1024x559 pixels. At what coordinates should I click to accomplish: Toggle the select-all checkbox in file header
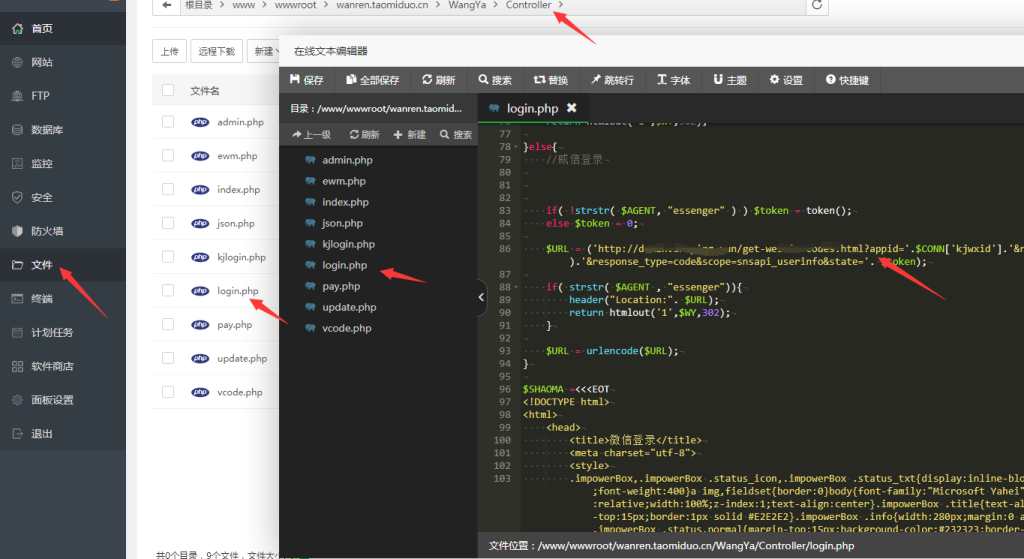168,90
